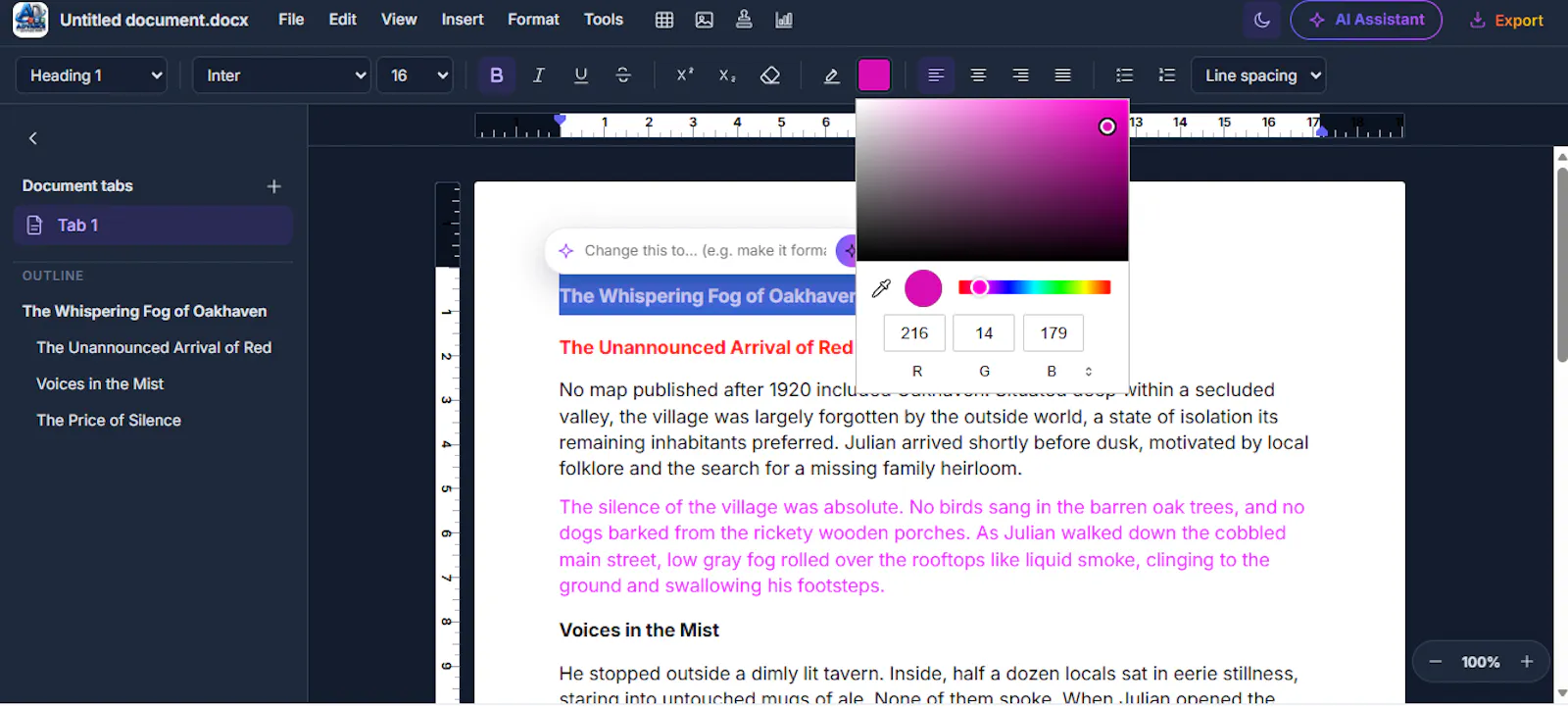The image size is (1568, 707).
Task: Click the AI prompt field 'Change this to...'
Action: [x=705, y=251]
